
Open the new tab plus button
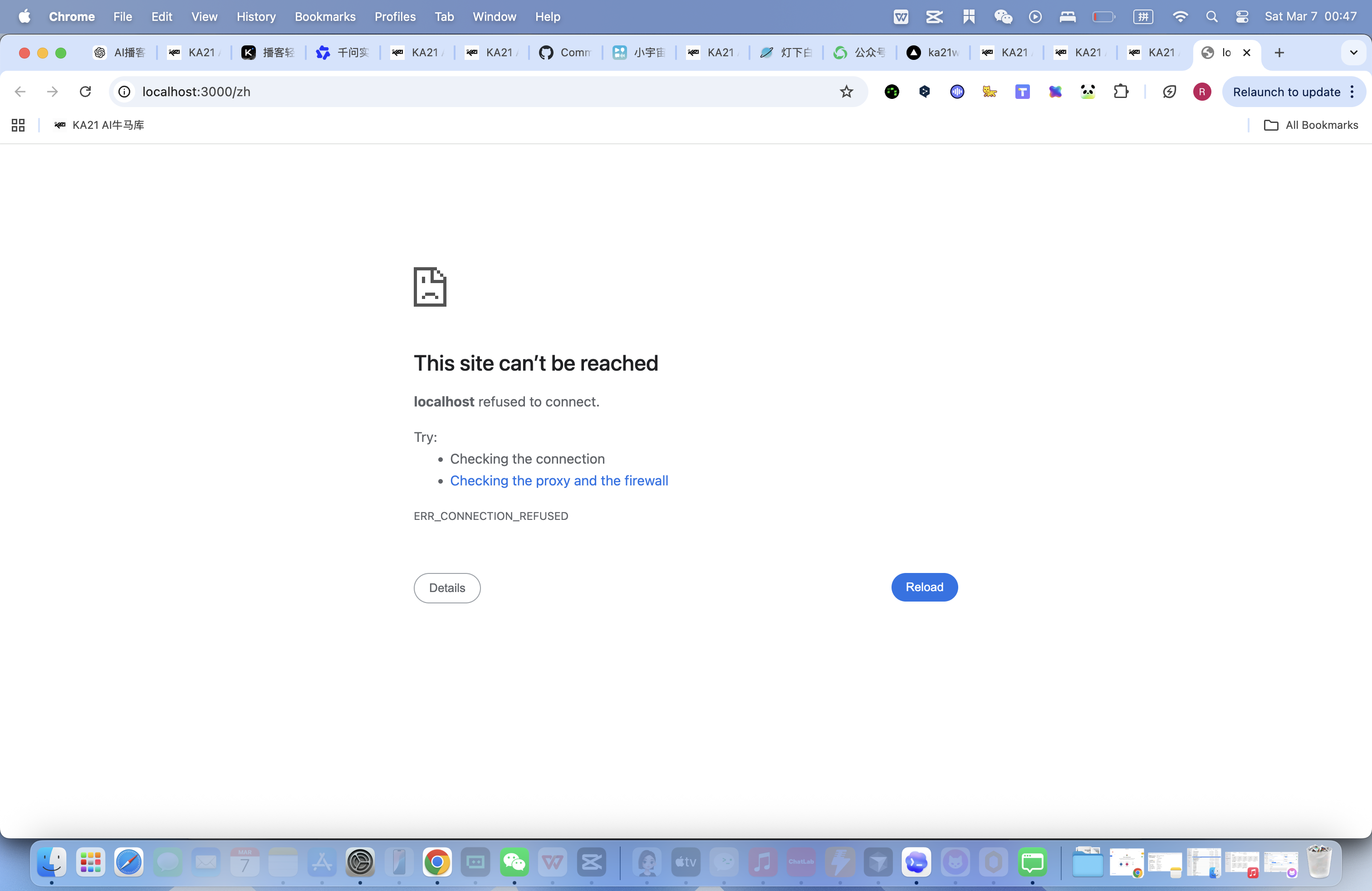coord(1279,53)
